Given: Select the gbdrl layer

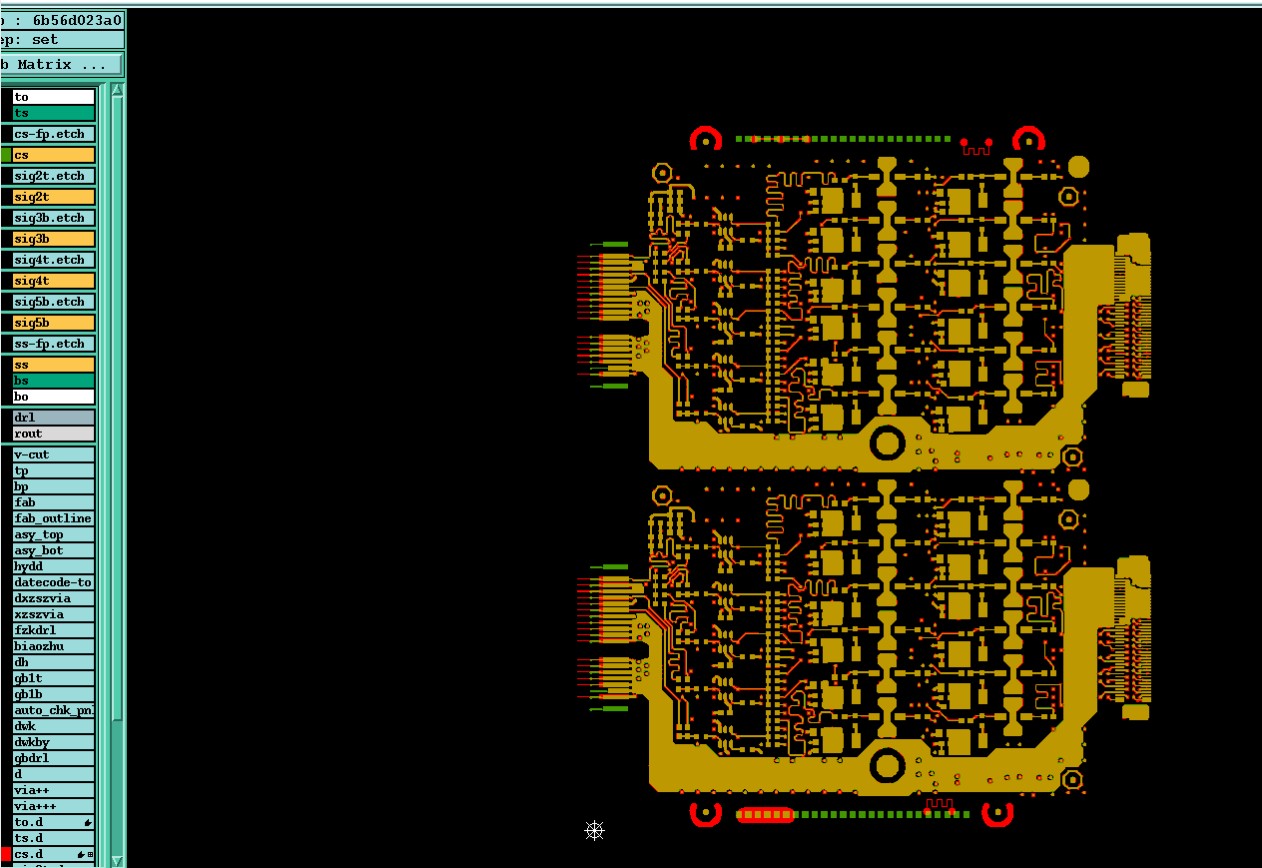Looking at the screenshot, I should click(x=54, y=759).
